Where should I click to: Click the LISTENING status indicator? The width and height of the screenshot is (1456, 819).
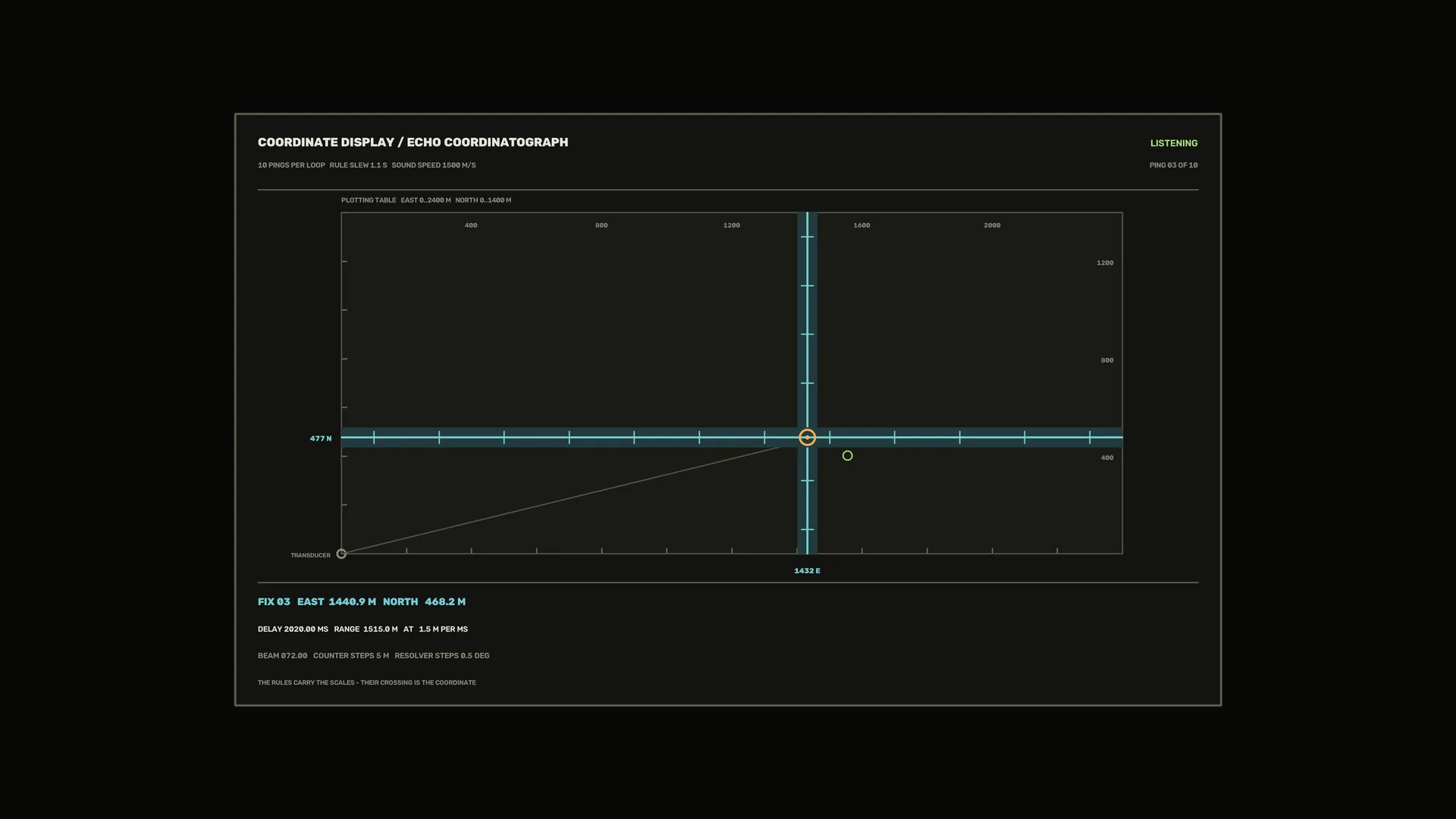tap(1174, 143)
